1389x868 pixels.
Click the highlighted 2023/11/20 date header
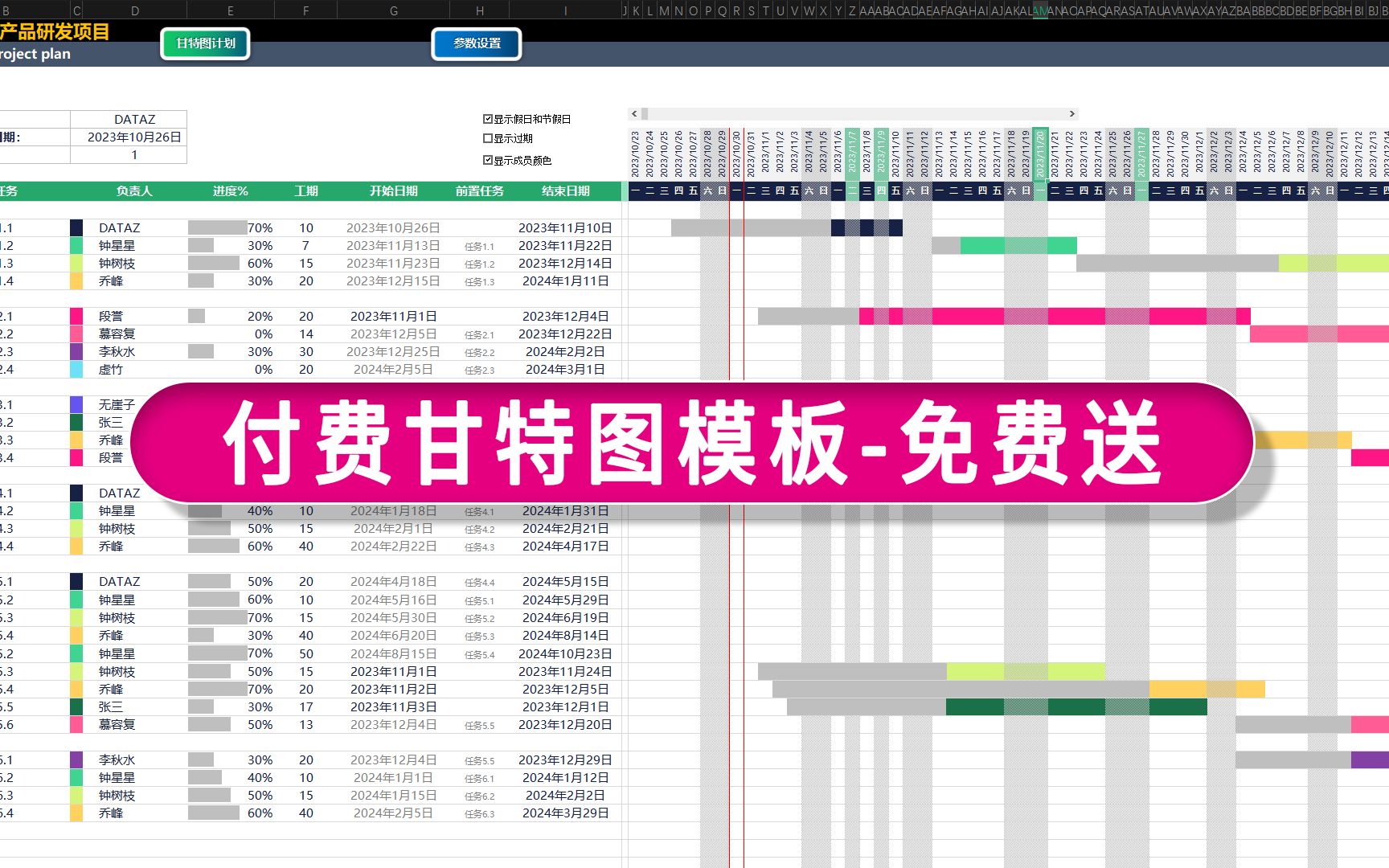click(x=1040, y=154)
